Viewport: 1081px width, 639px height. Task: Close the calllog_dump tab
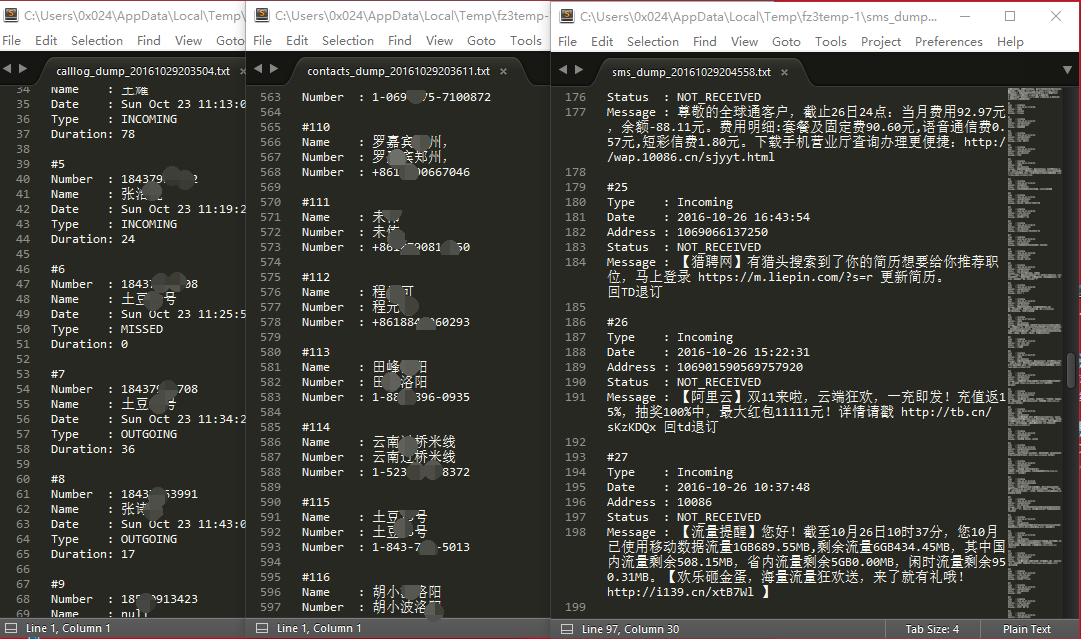(x=242, y=72)
